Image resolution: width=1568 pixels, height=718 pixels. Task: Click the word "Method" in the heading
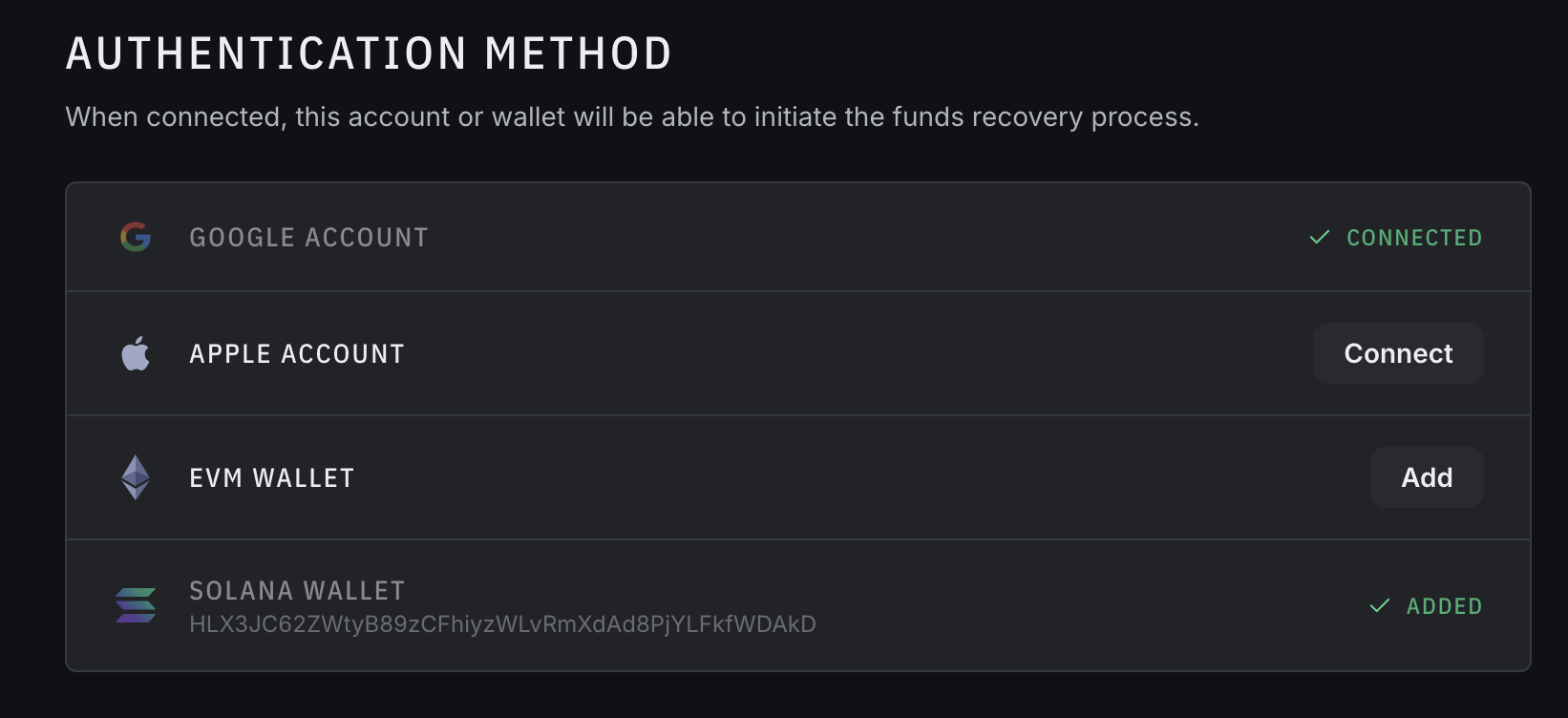(x=578, y=53)
